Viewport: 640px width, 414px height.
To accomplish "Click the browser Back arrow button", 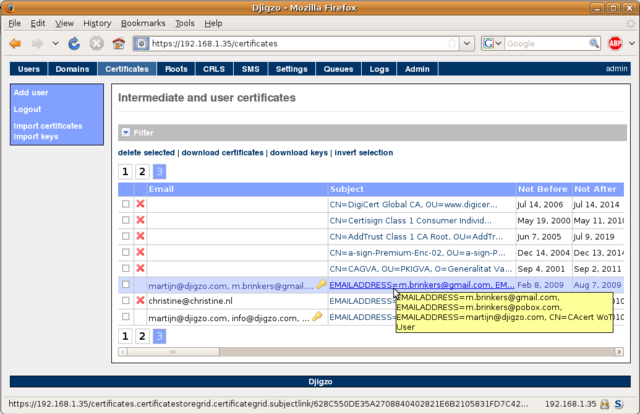I will click(x=15, y=44).
